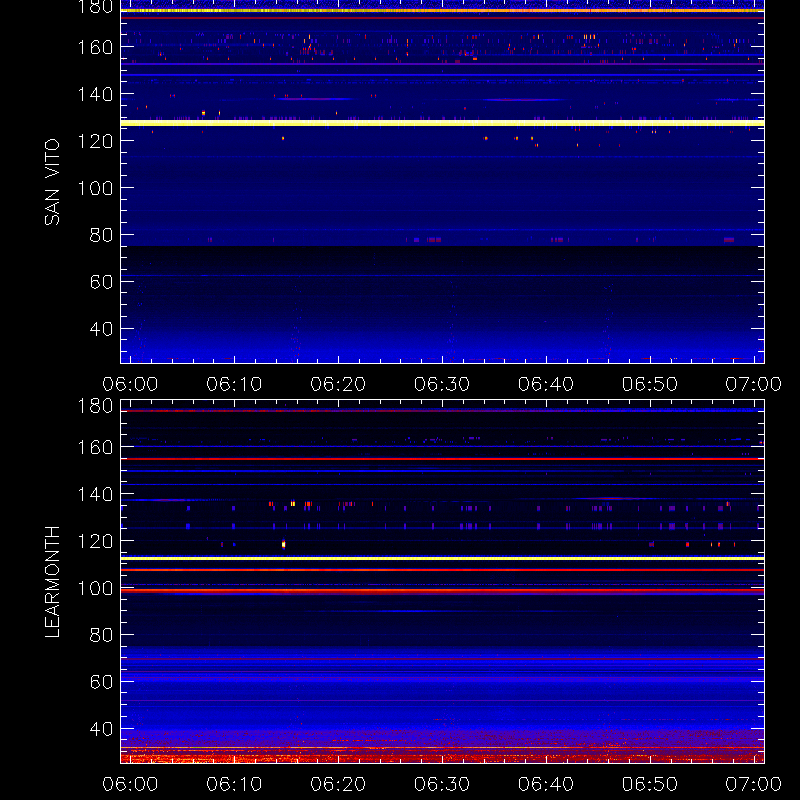Select 06:10 time label under San Vito plot
Screen dimensions: 800x800
pyautogui.click(x=234, y=384)
